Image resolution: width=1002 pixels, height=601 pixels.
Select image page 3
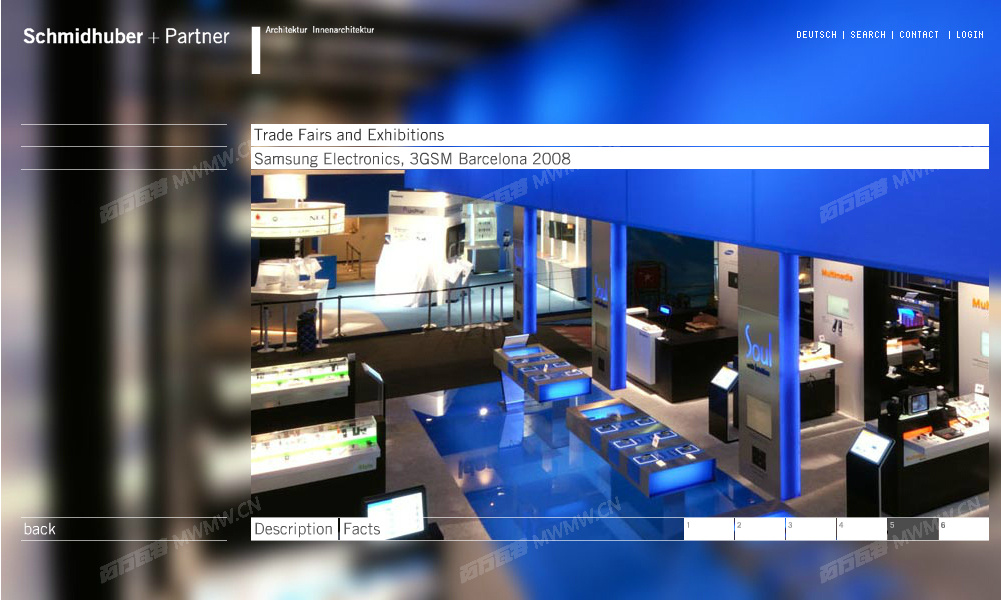point(811,529)
